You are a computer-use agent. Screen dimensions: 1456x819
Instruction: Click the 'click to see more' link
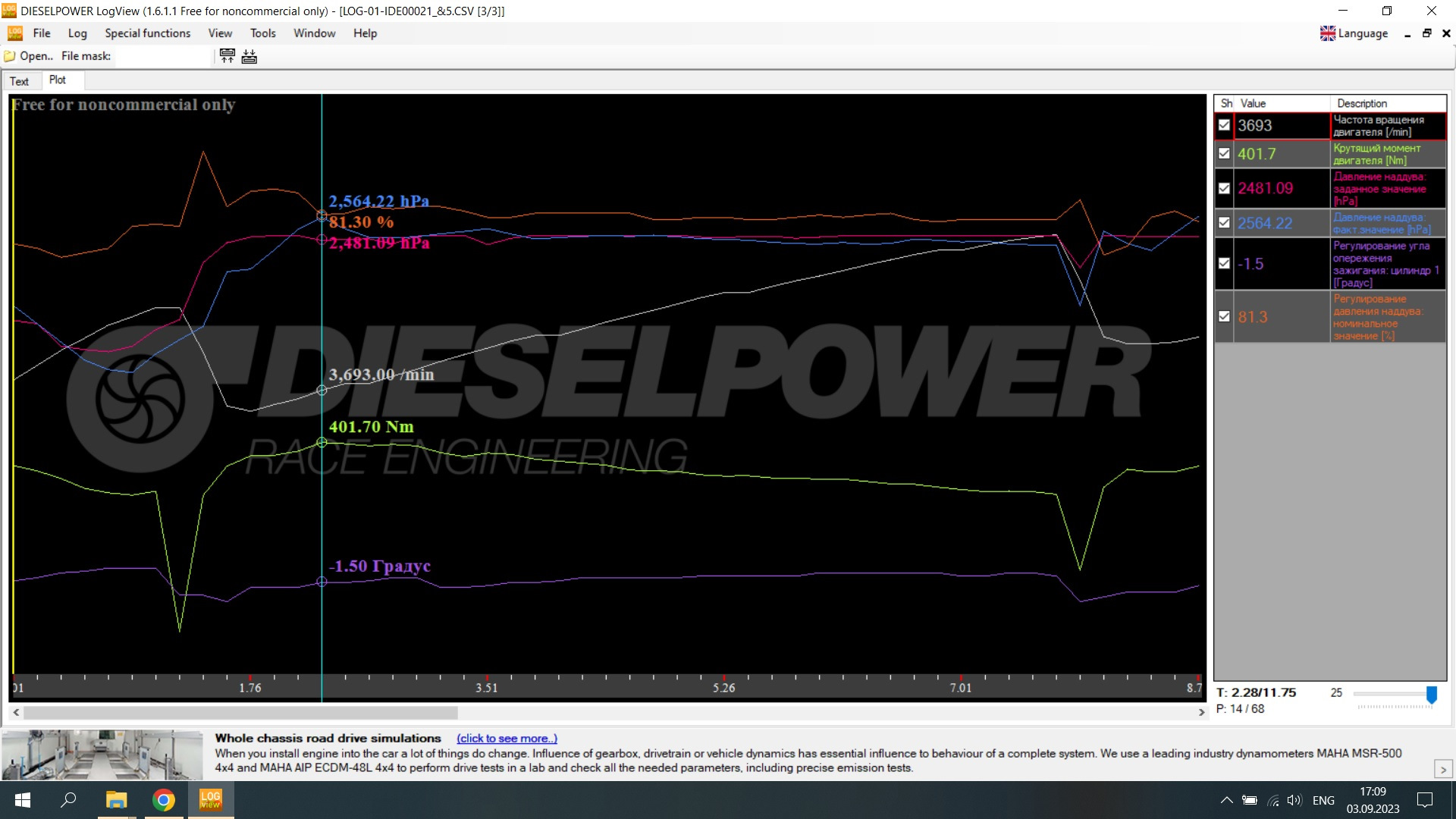click(507, 738)
